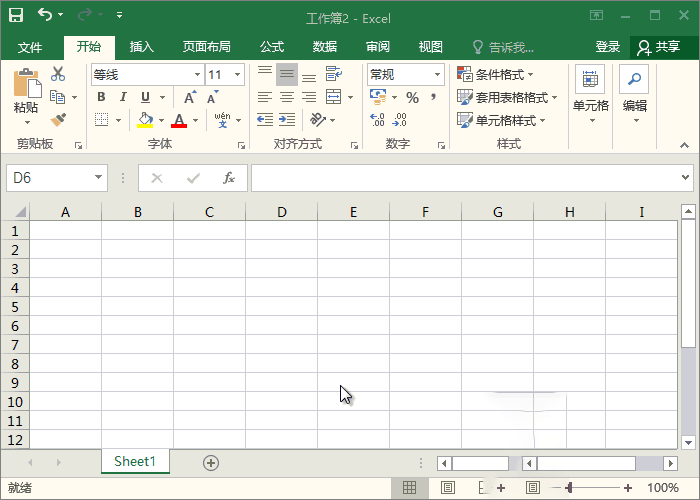
Task: Click the Cut scissors icon
Action: click(58, 74)
